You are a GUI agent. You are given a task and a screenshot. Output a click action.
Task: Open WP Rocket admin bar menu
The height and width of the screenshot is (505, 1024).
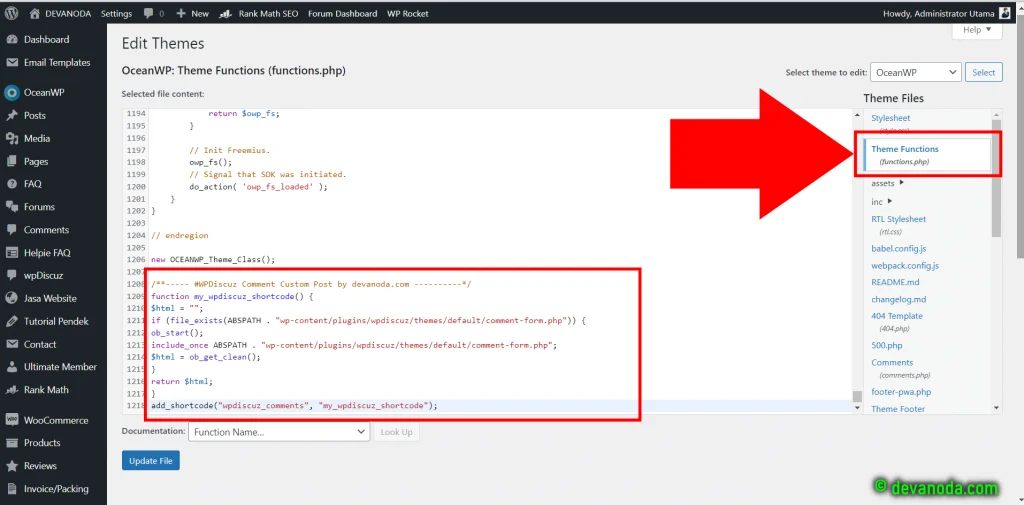[x=408, y=13]
